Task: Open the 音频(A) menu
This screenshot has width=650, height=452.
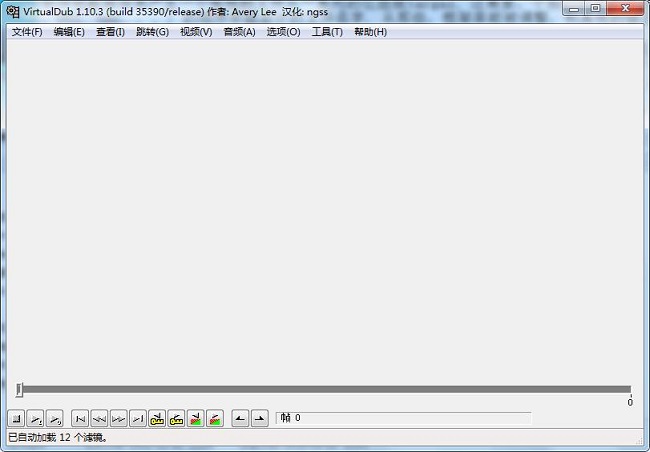Action: pyautogui.click(x=239, y=32)
